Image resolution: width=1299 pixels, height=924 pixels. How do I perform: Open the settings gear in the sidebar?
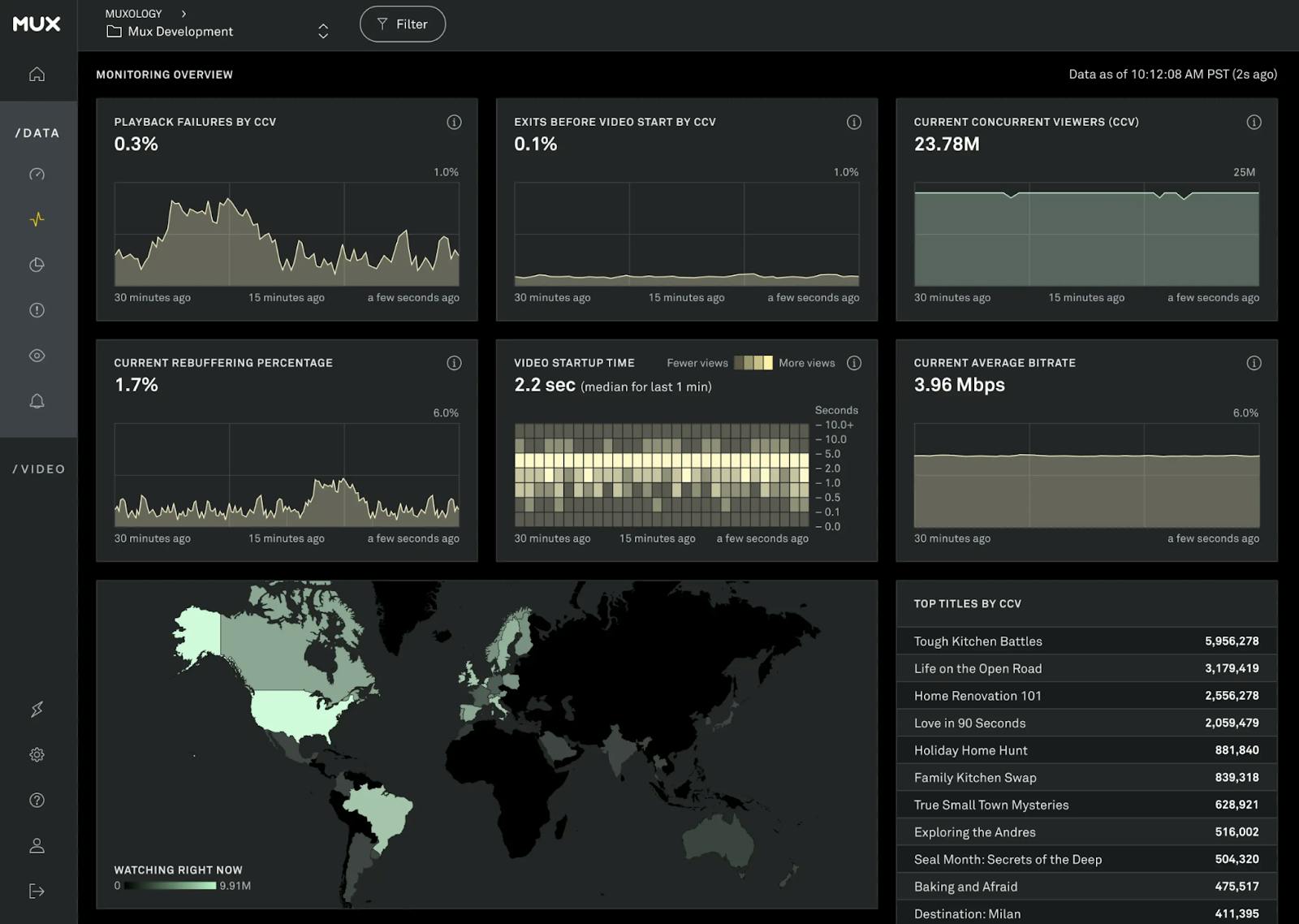37,755
